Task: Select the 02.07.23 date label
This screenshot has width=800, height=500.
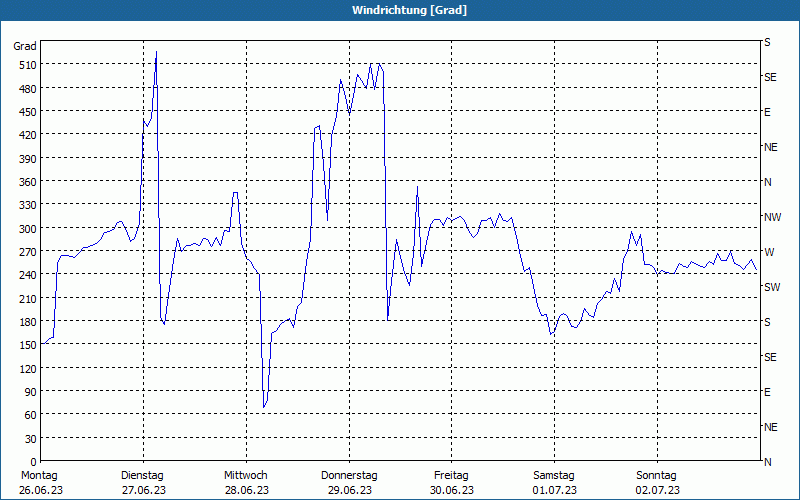Action: [658, 490]
